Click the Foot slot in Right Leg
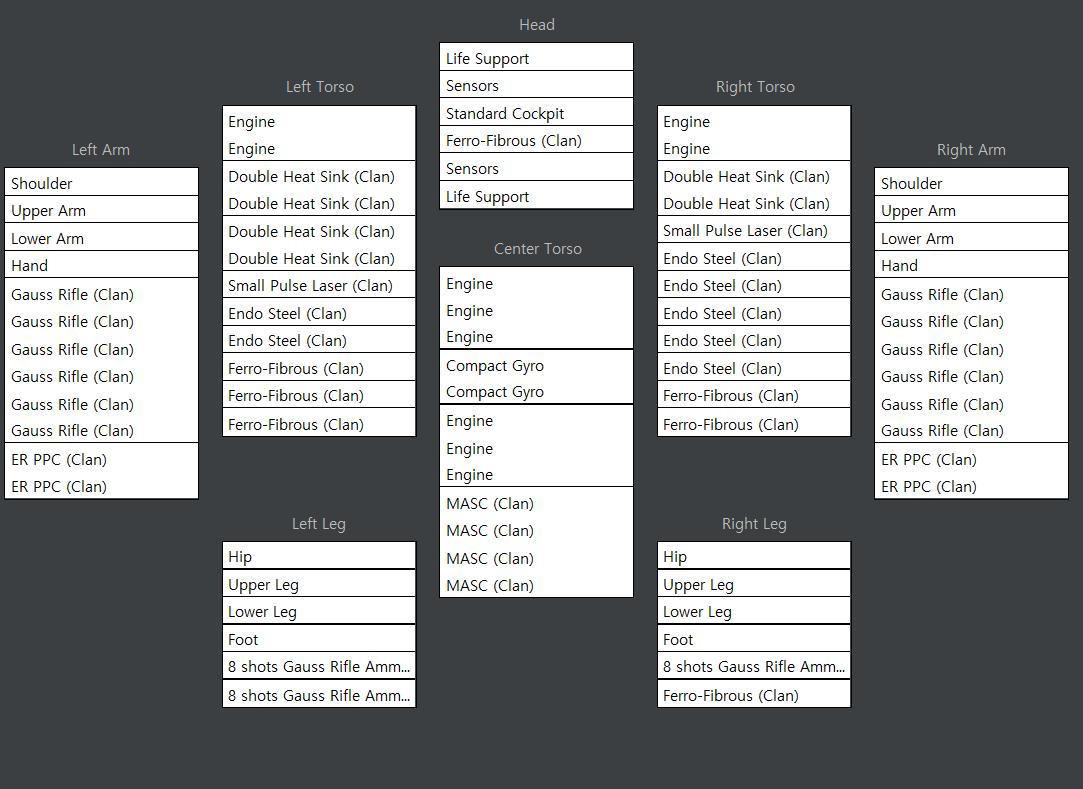Screen dimensions: 1083x789 tap(754, 640)
